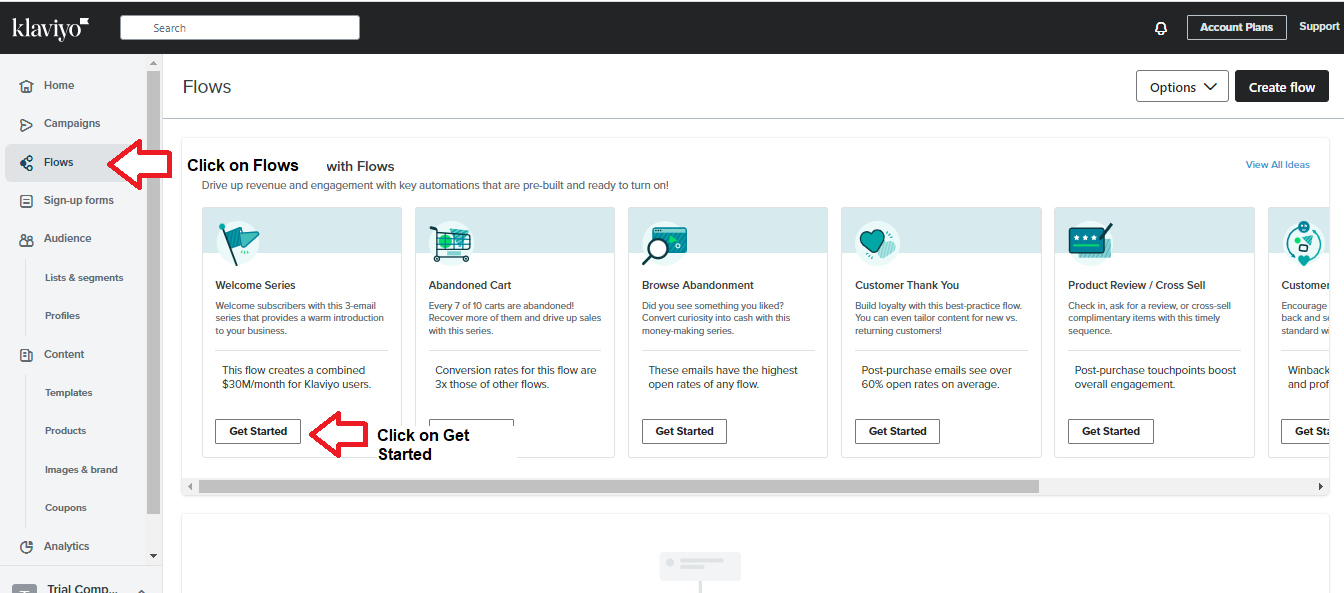This screenshot has width=1344, height=593.
Task: Click the sidebar scroll down arrow
Action: tap(154, 556)
